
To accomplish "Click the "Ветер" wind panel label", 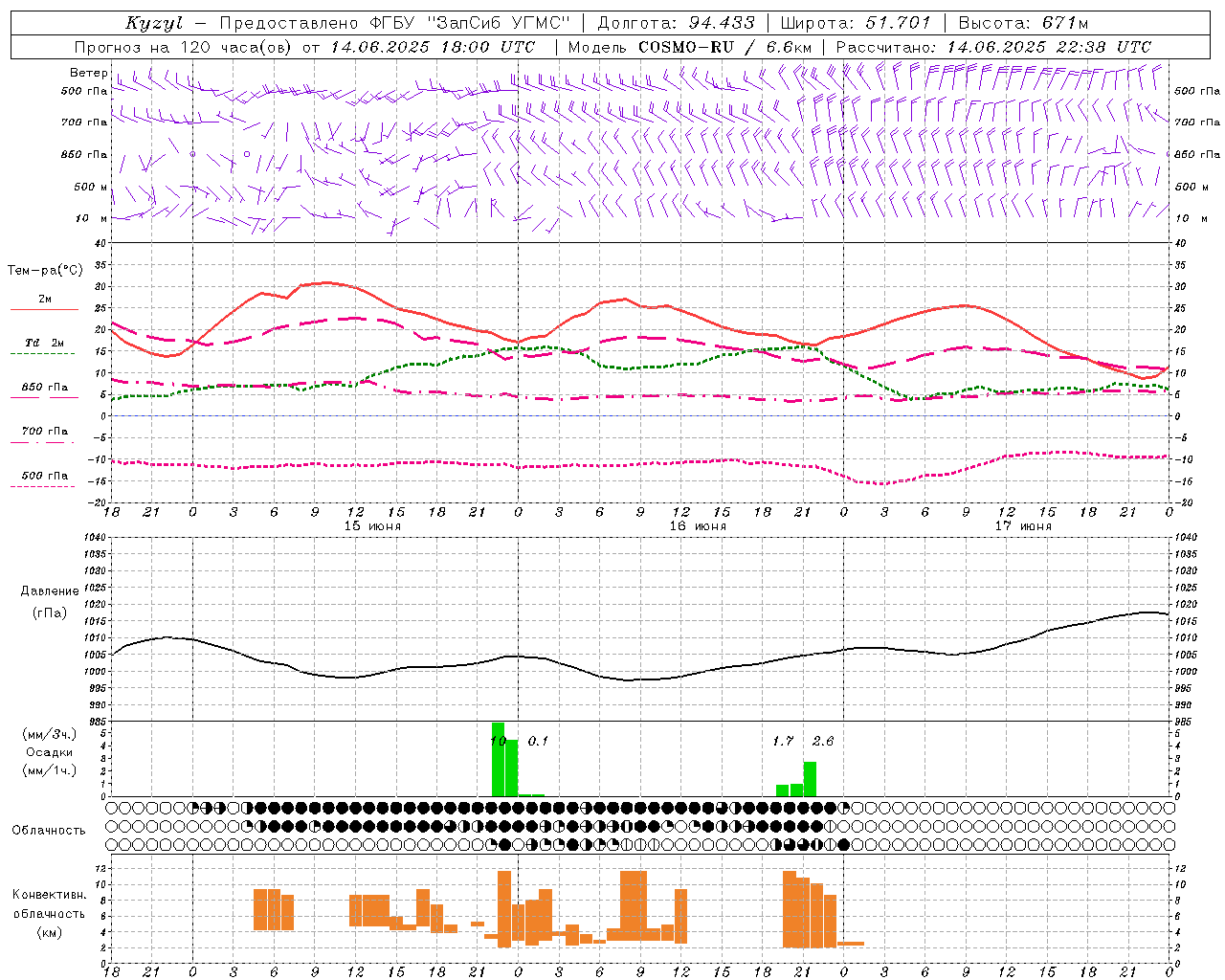I will [88, 73].
